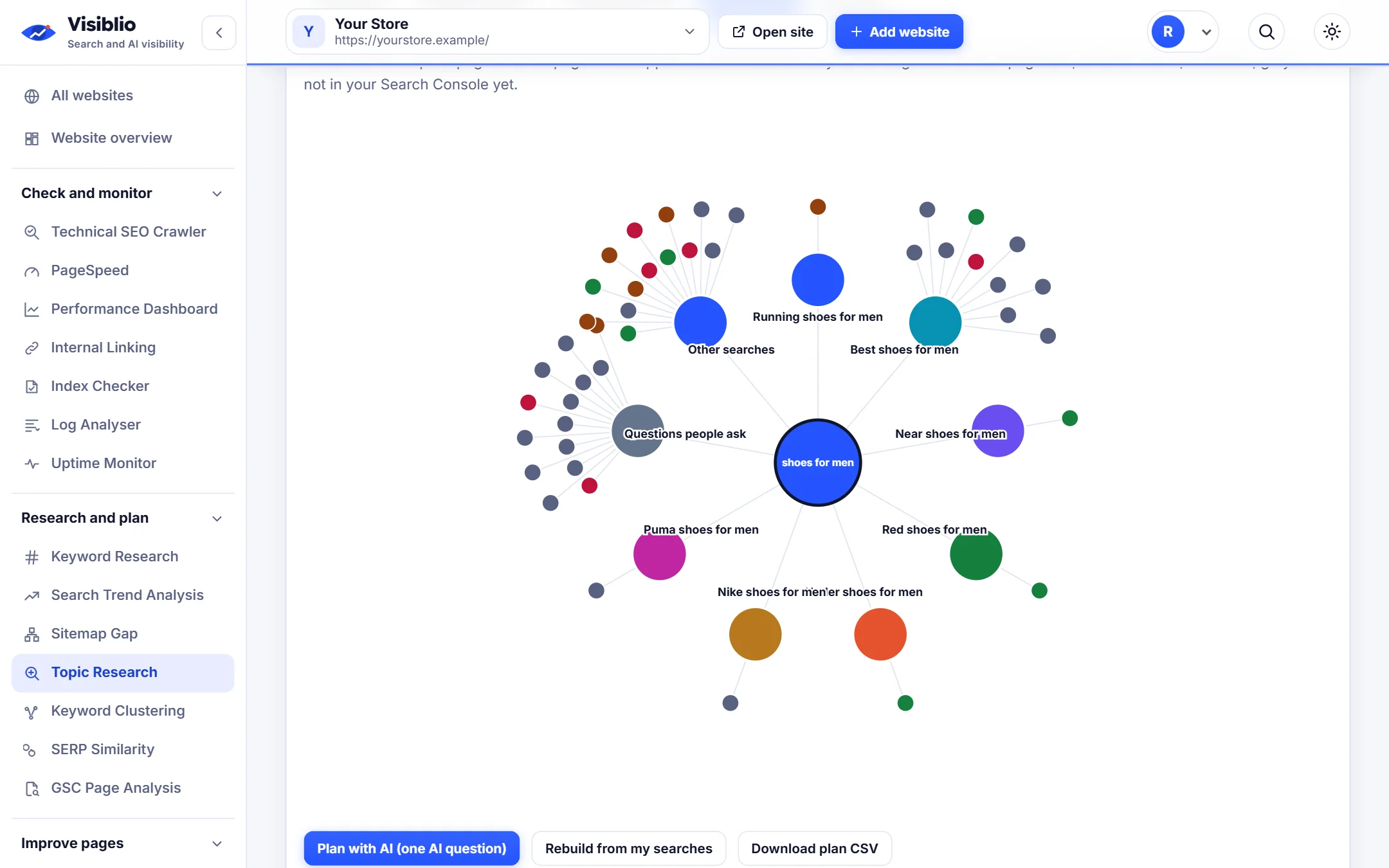The height and width of the screenshot is (868, 1389).
Task: Click the Uptime Monitor pulse icon
Action: point(32,464)
